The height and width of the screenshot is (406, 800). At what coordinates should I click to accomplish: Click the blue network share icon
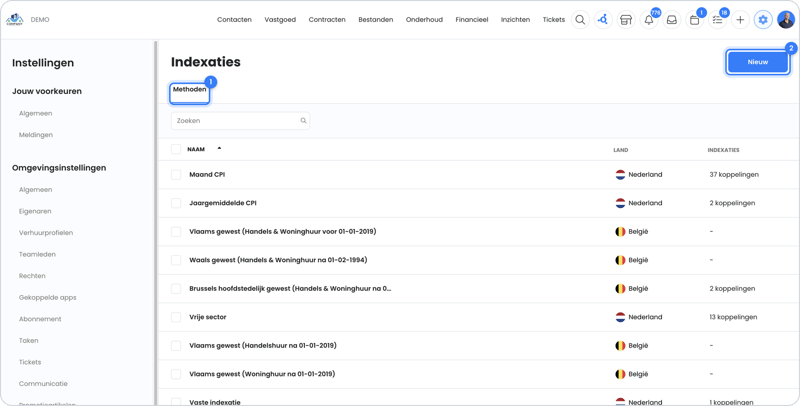pyautogui.click(x=603, y=20)
